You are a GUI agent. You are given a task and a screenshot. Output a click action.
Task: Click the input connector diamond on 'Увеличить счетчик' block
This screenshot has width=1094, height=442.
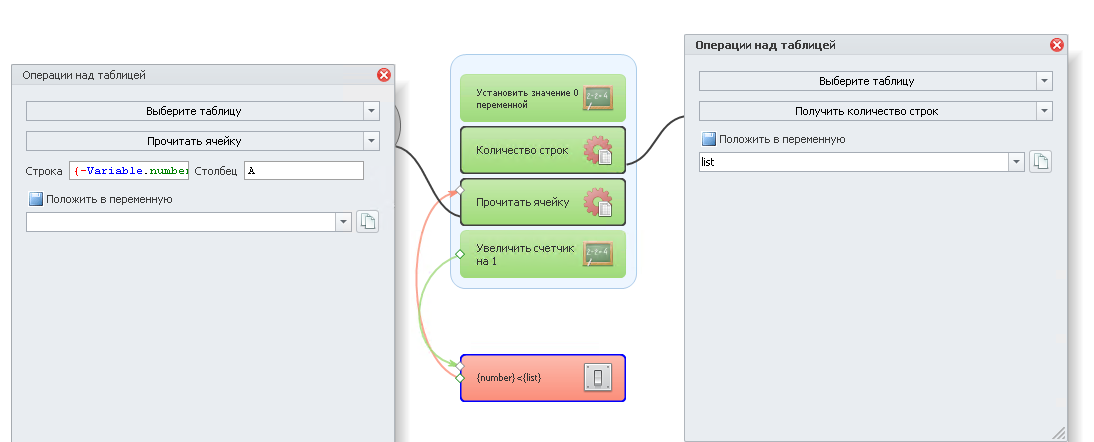pos(460,254)
